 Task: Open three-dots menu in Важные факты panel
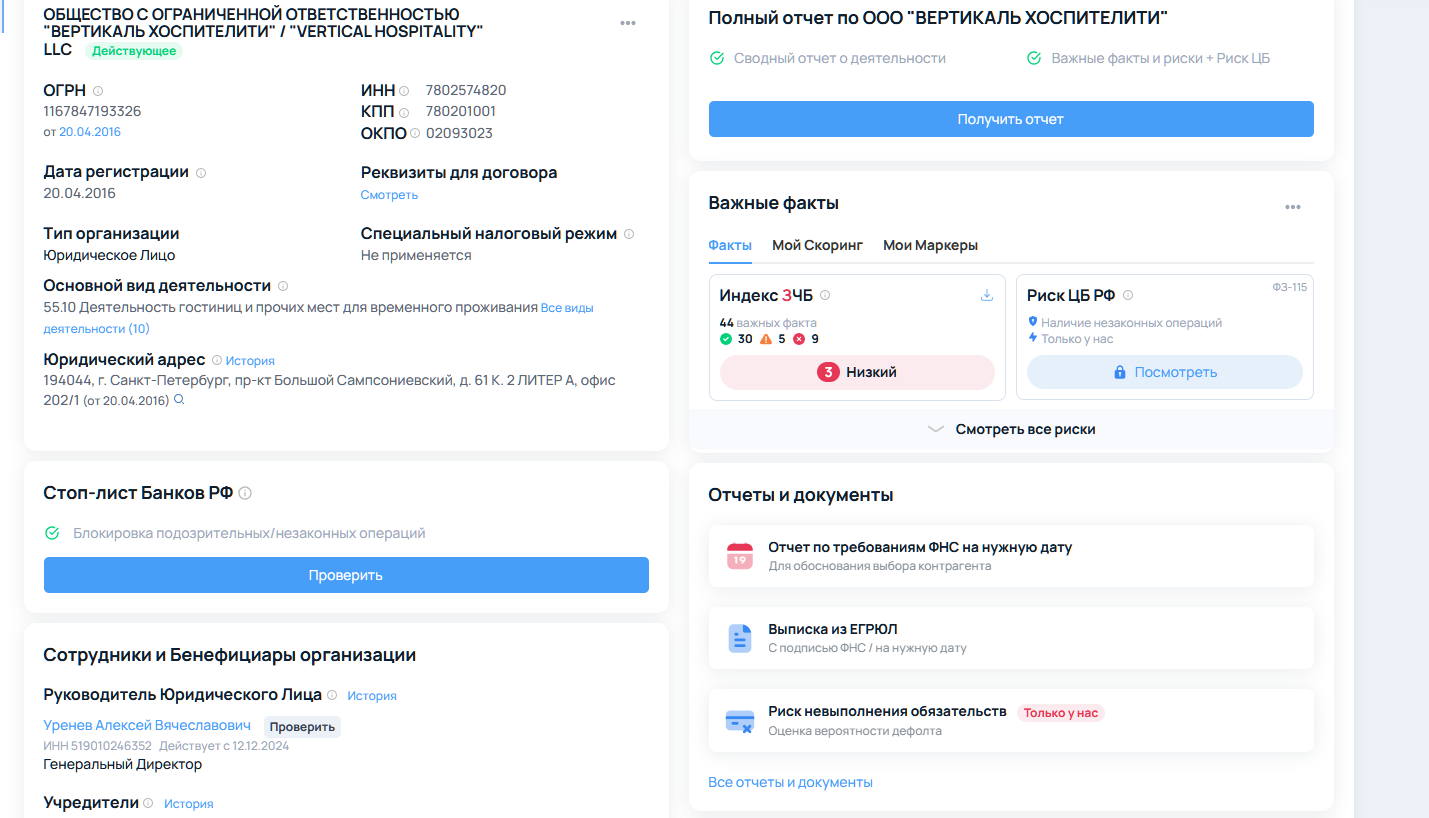click(x=1293, y=207)
